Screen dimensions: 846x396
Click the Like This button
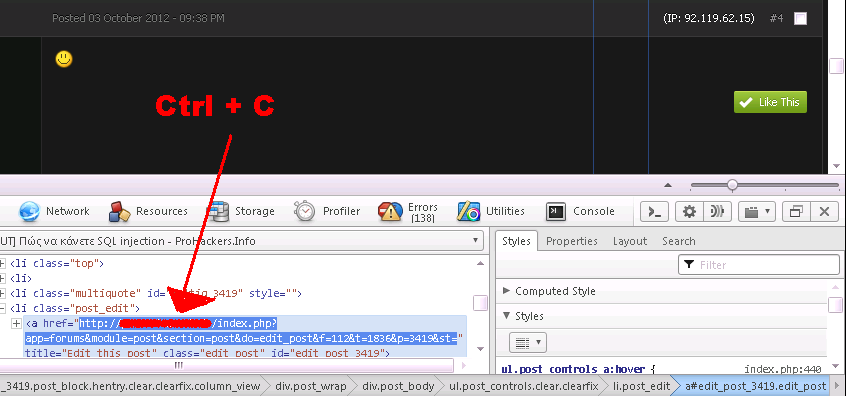point(770,102)
